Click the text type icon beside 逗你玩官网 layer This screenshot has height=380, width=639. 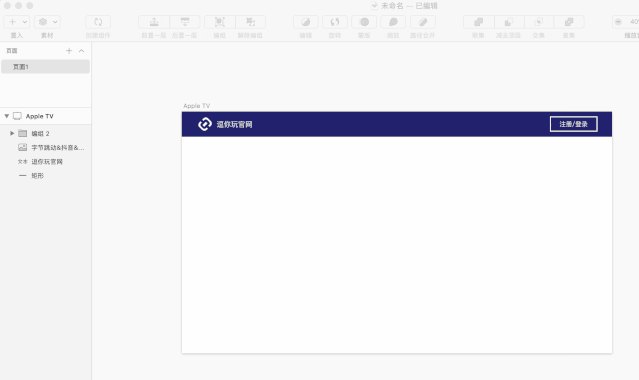click(22, 162)
